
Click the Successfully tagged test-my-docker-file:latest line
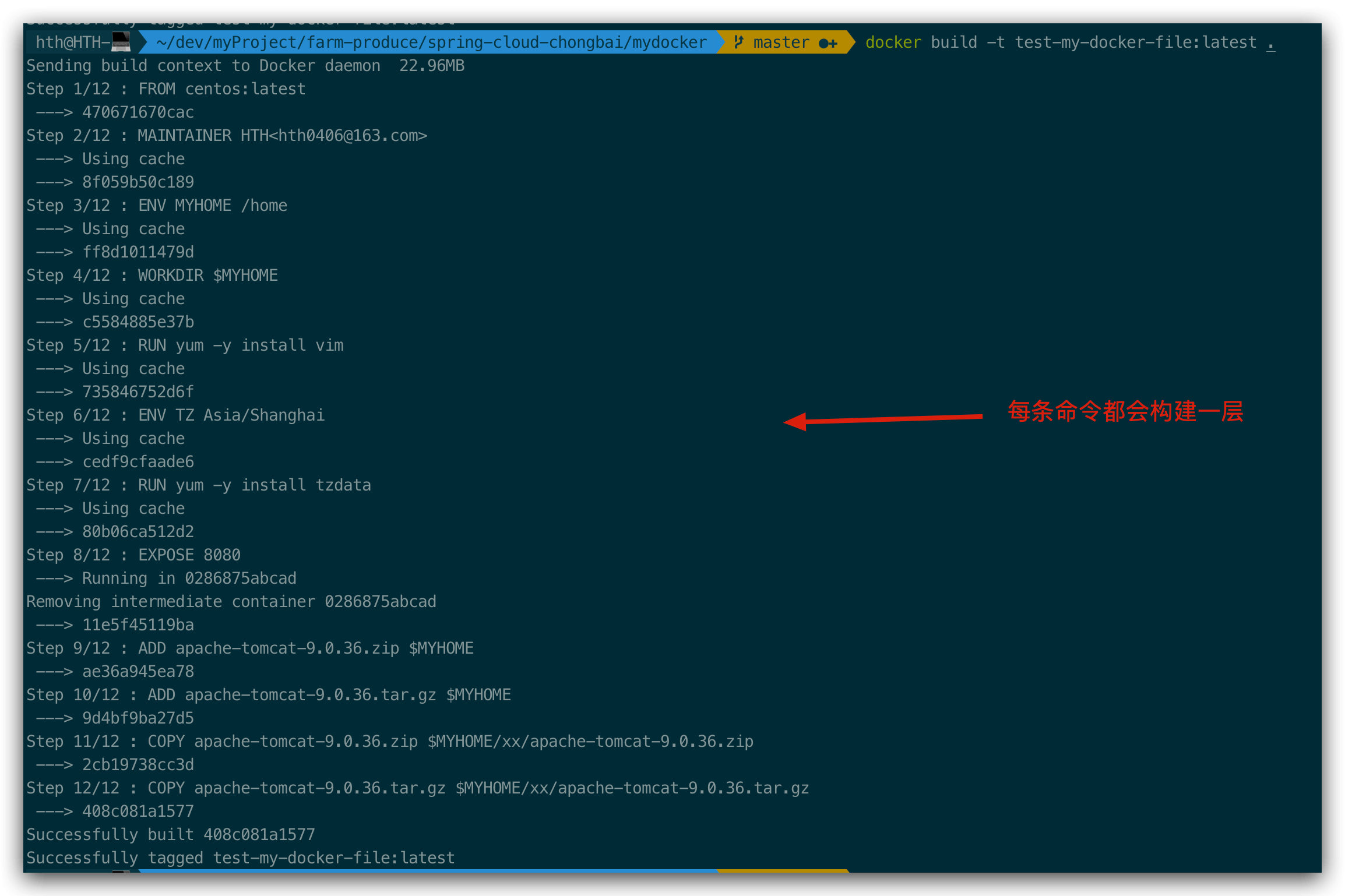tap(241, 858)
